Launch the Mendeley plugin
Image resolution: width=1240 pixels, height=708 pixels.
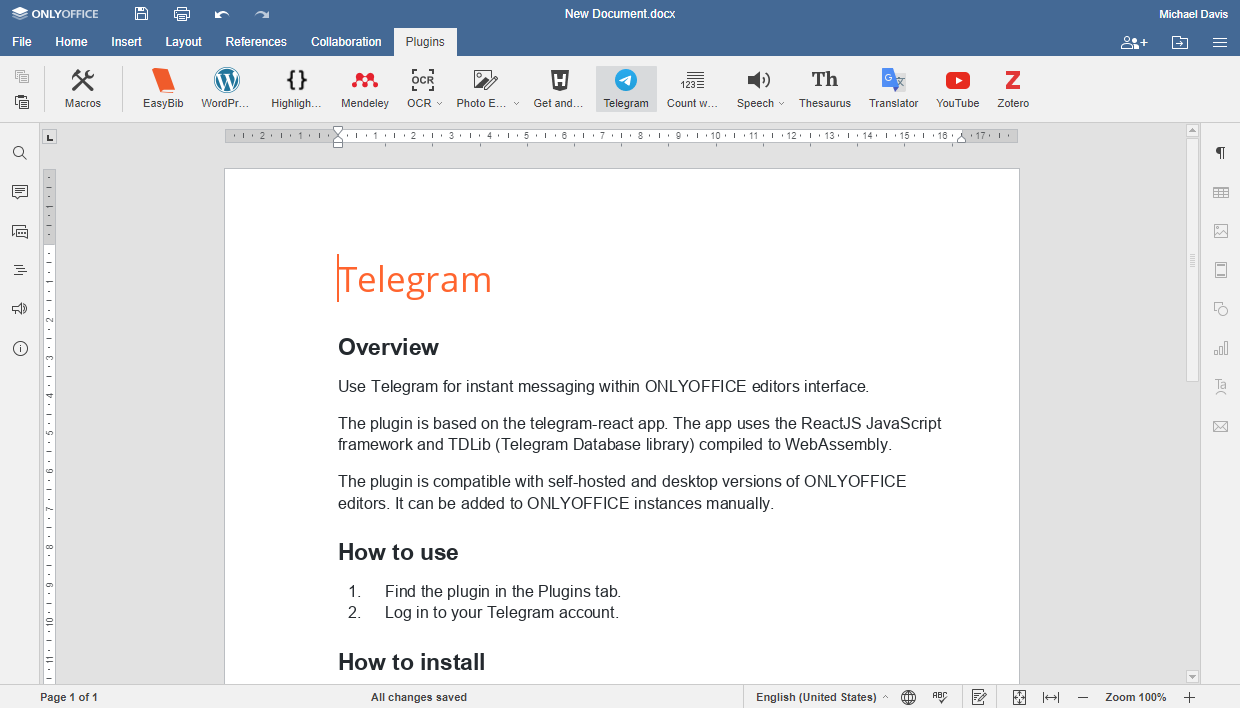click(x=365, y=89)
